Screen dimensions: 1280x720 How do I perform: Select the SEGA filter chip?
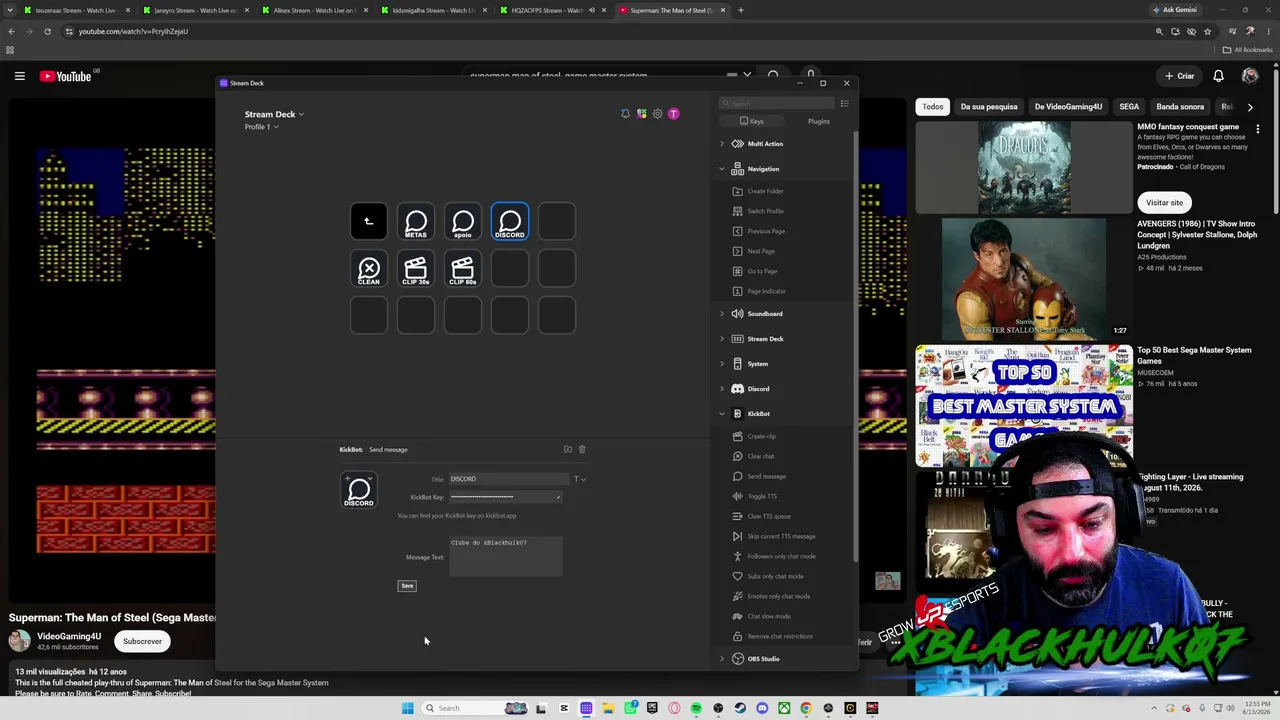pos(1129,107)
